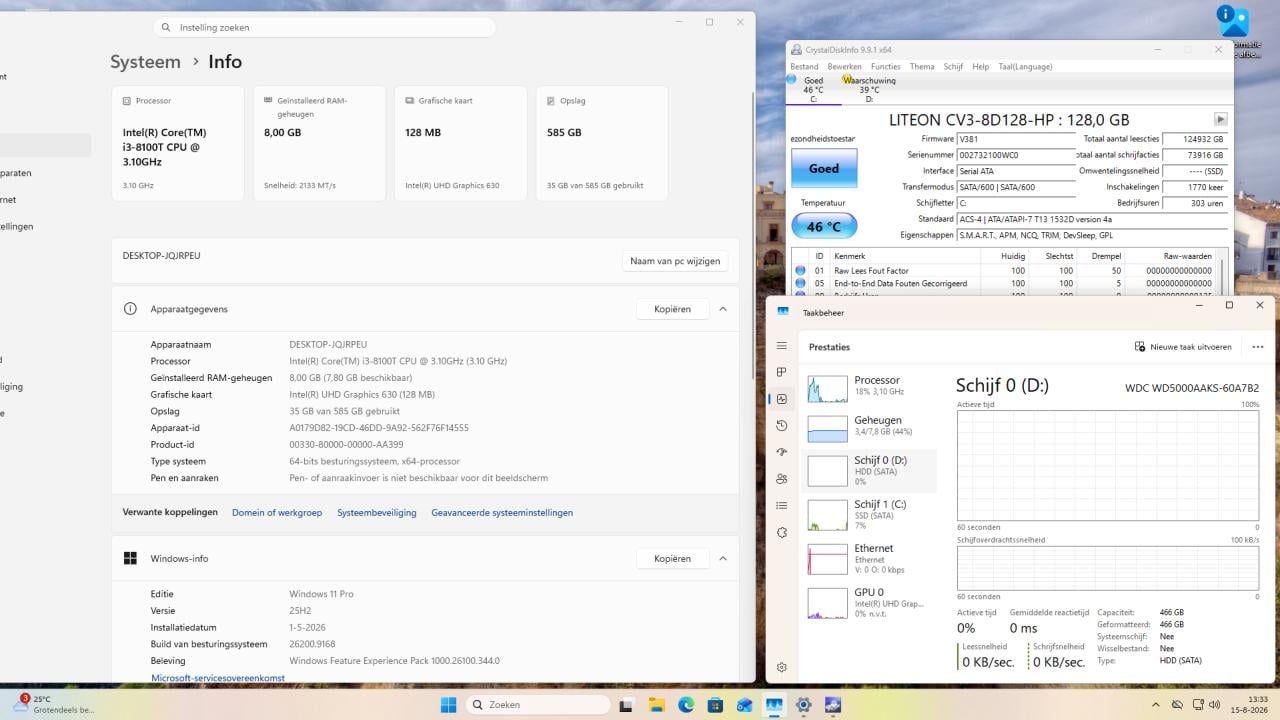Screen dimensions: 1280x720
Task: Open Task Manager hamburger navigation menu
Action: 782,346
